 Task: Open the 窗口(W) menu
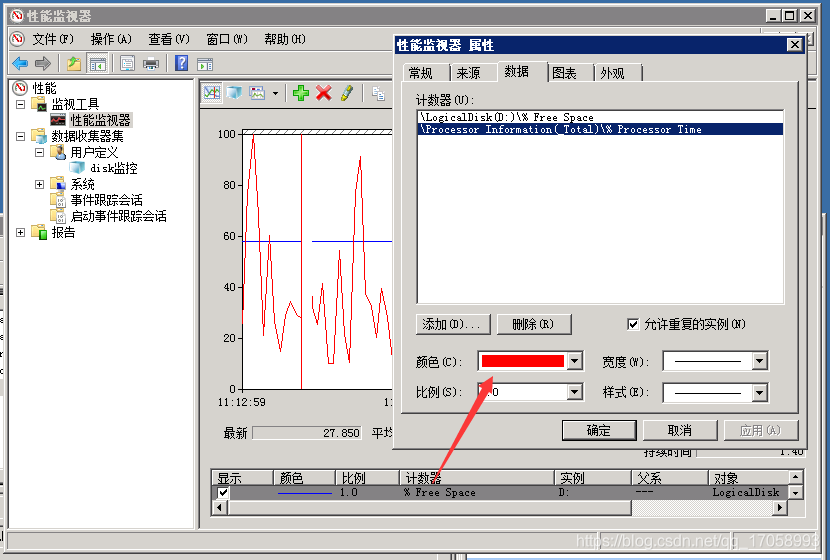227,39
